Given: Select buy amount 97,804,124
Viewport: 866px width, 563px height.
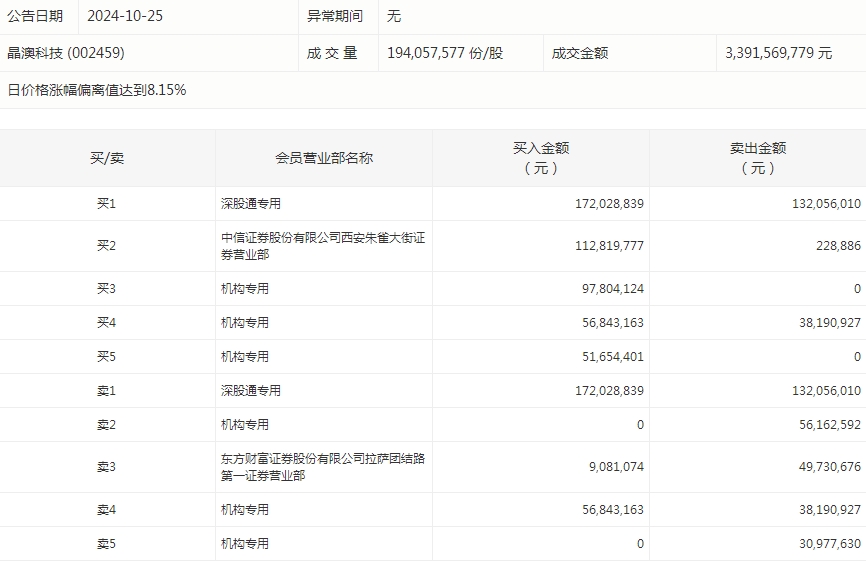Looking at the screenshot, I should 612,289.
